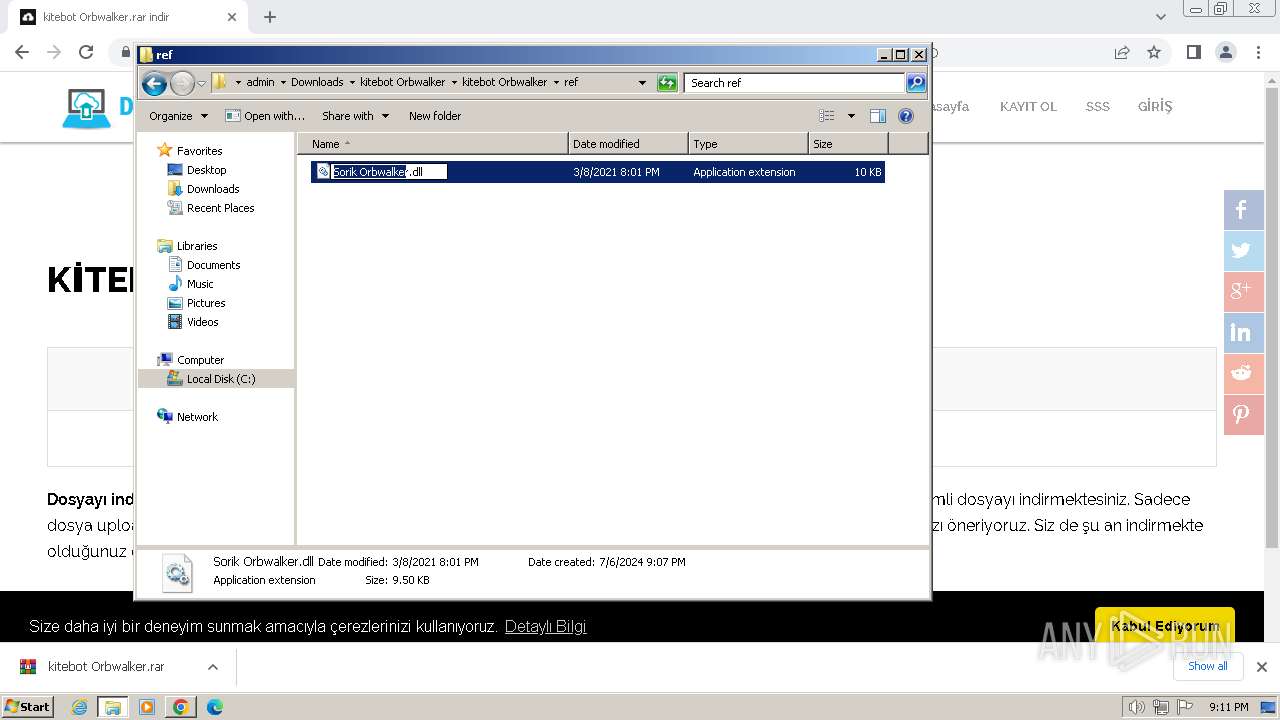
Task: Toggle Chrome side panel icon
Action: (x=1193, y=52)
